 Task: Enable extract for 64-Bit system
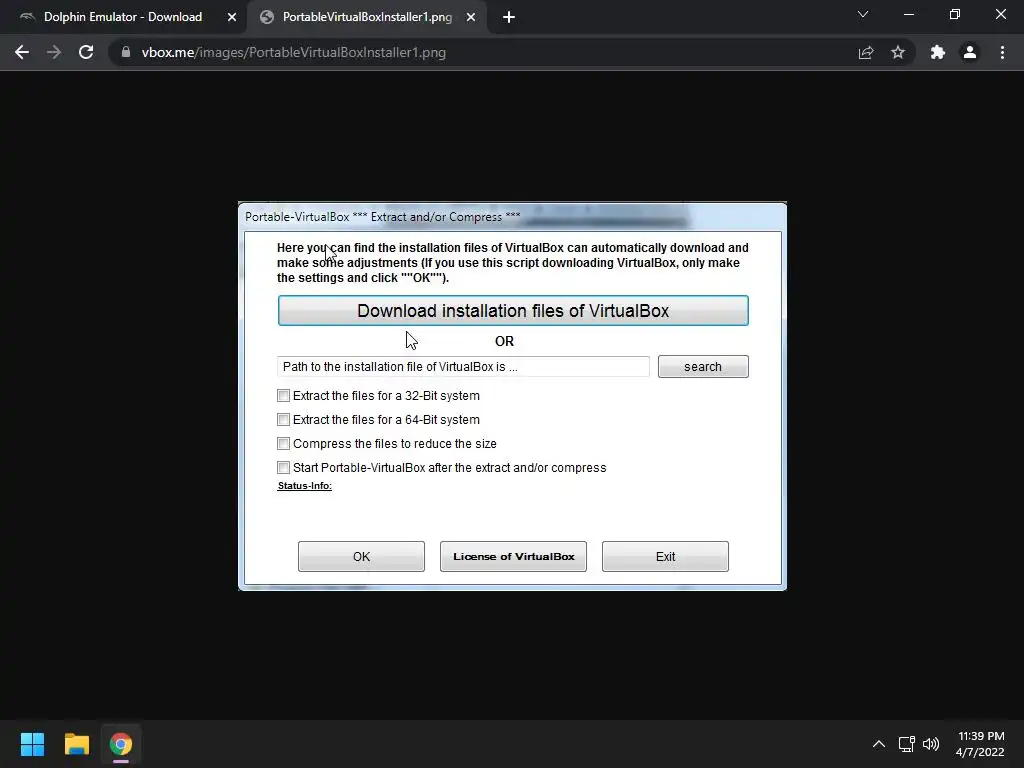[x=283, y=419]
